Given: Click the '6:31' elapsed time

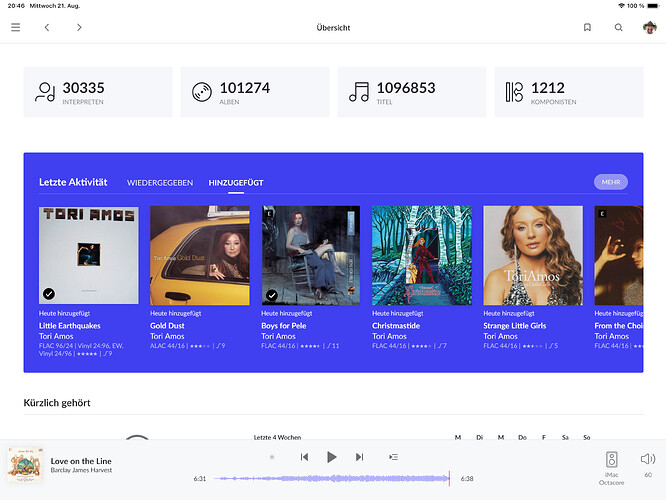Looking at the screenshot, I should click(200, 478).
